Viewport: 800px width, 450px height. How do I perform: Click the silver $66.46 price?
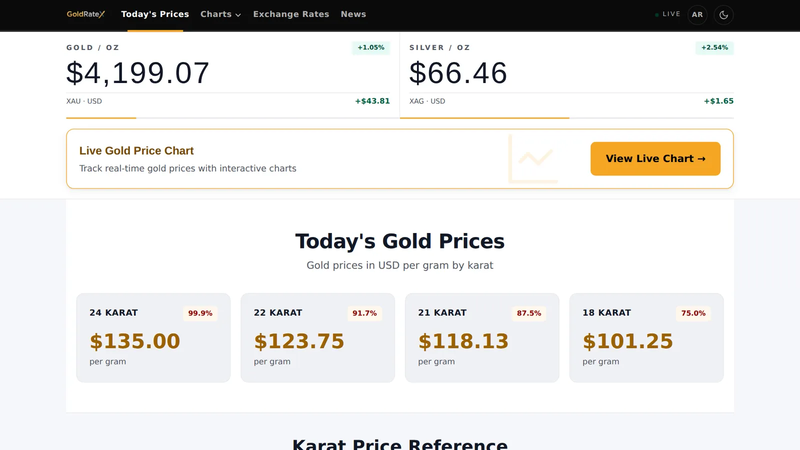[458, 73]
